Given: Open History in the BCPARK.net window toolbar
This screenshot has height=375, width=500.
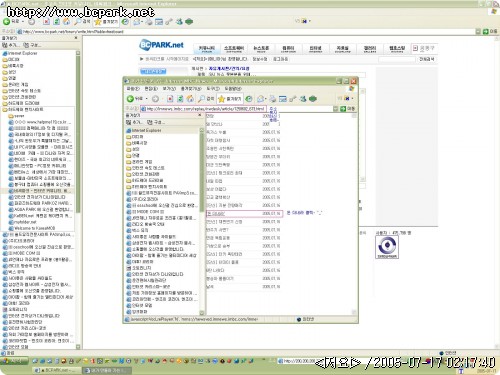Looking at the screenshot, I should pos(125,22).
